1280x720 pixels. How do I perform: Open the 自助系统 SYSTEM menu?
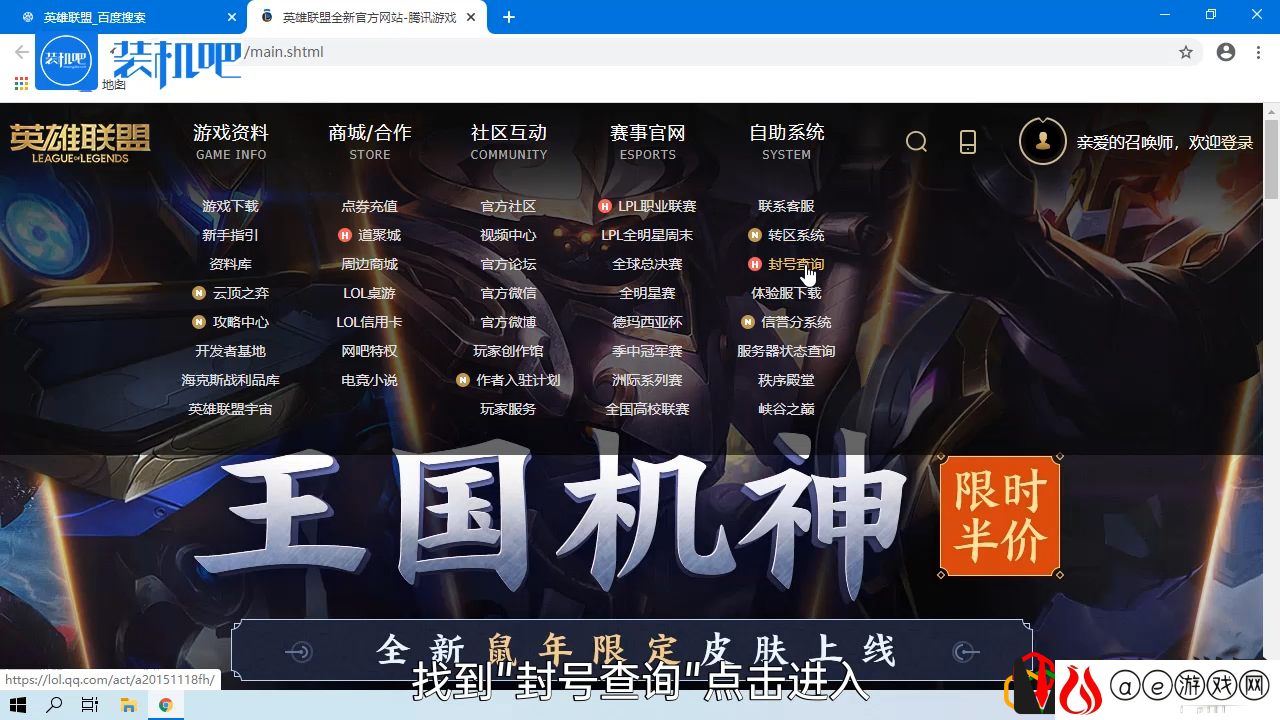[787, 142]
